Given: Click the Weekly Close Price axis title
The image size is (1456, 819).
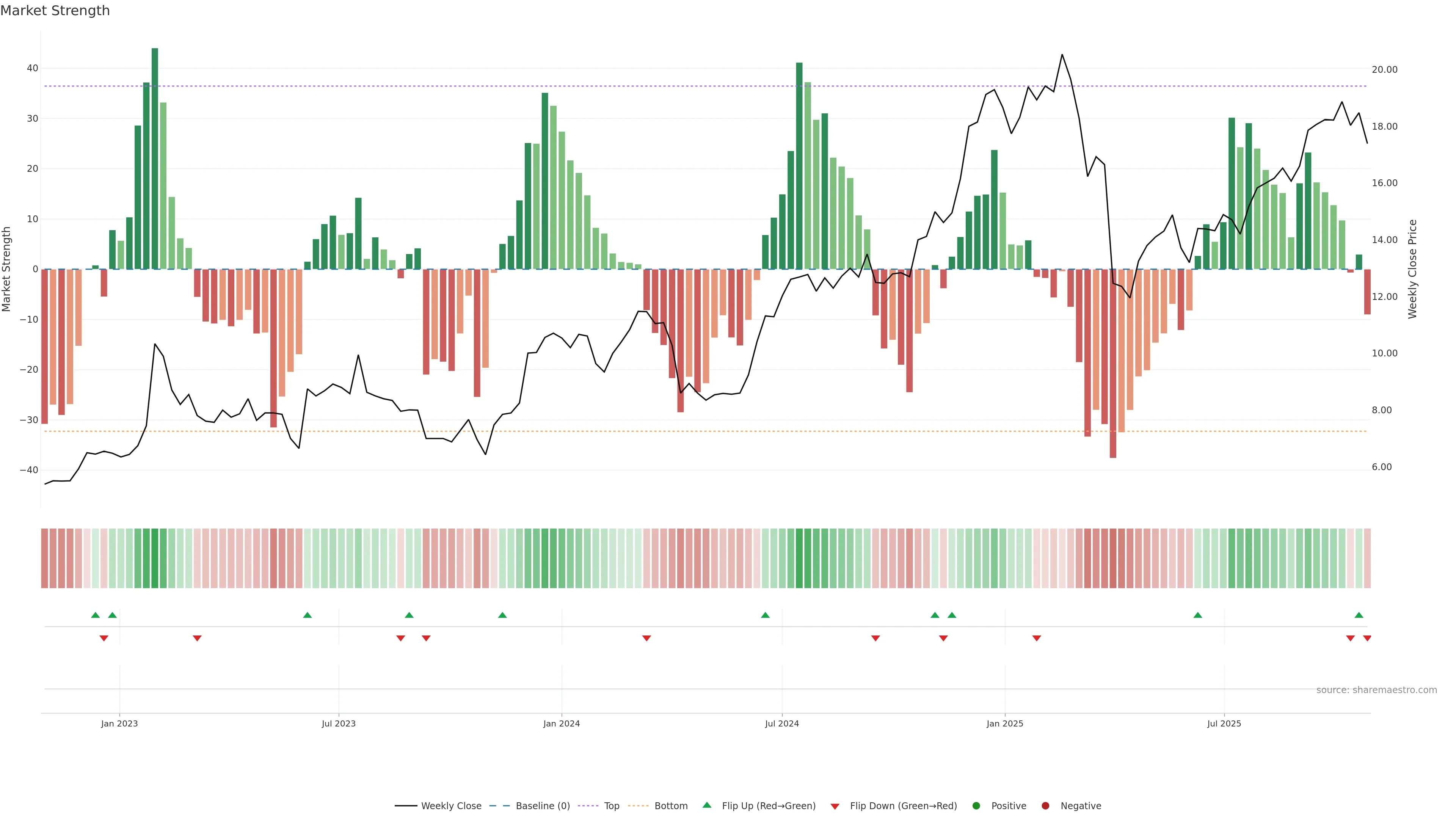Looking at the screenshot, I should point(1412,269).
